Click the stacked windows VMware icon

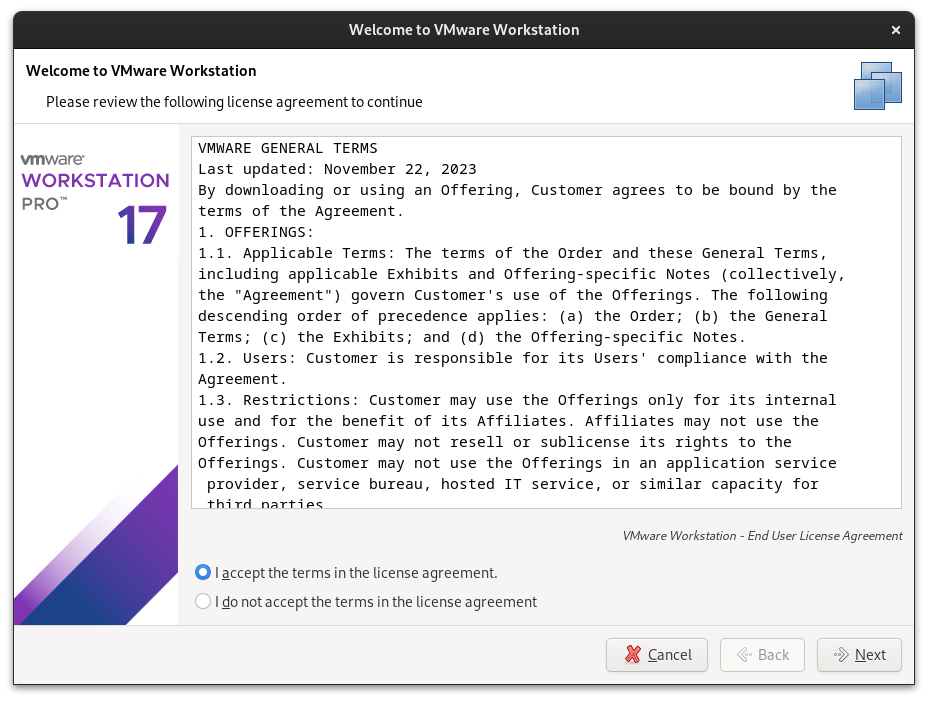click(878, 86)
